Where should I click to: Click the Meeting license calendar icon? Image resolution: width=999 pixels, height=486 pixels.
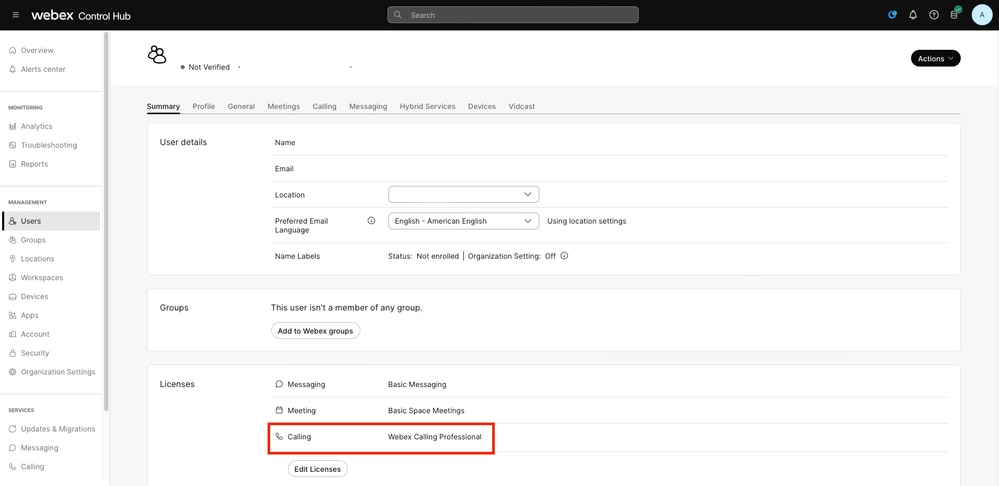click(279, 411)
